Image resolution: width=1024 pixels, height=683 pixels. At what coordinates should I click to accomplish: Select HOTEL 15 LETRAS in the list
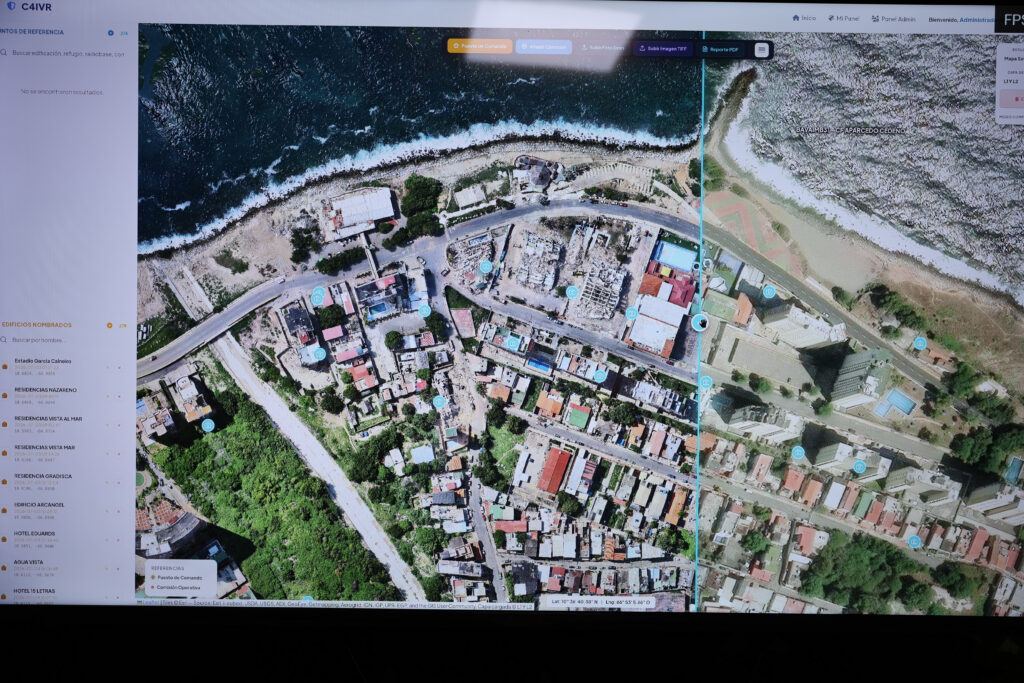(x=64, y=594)
